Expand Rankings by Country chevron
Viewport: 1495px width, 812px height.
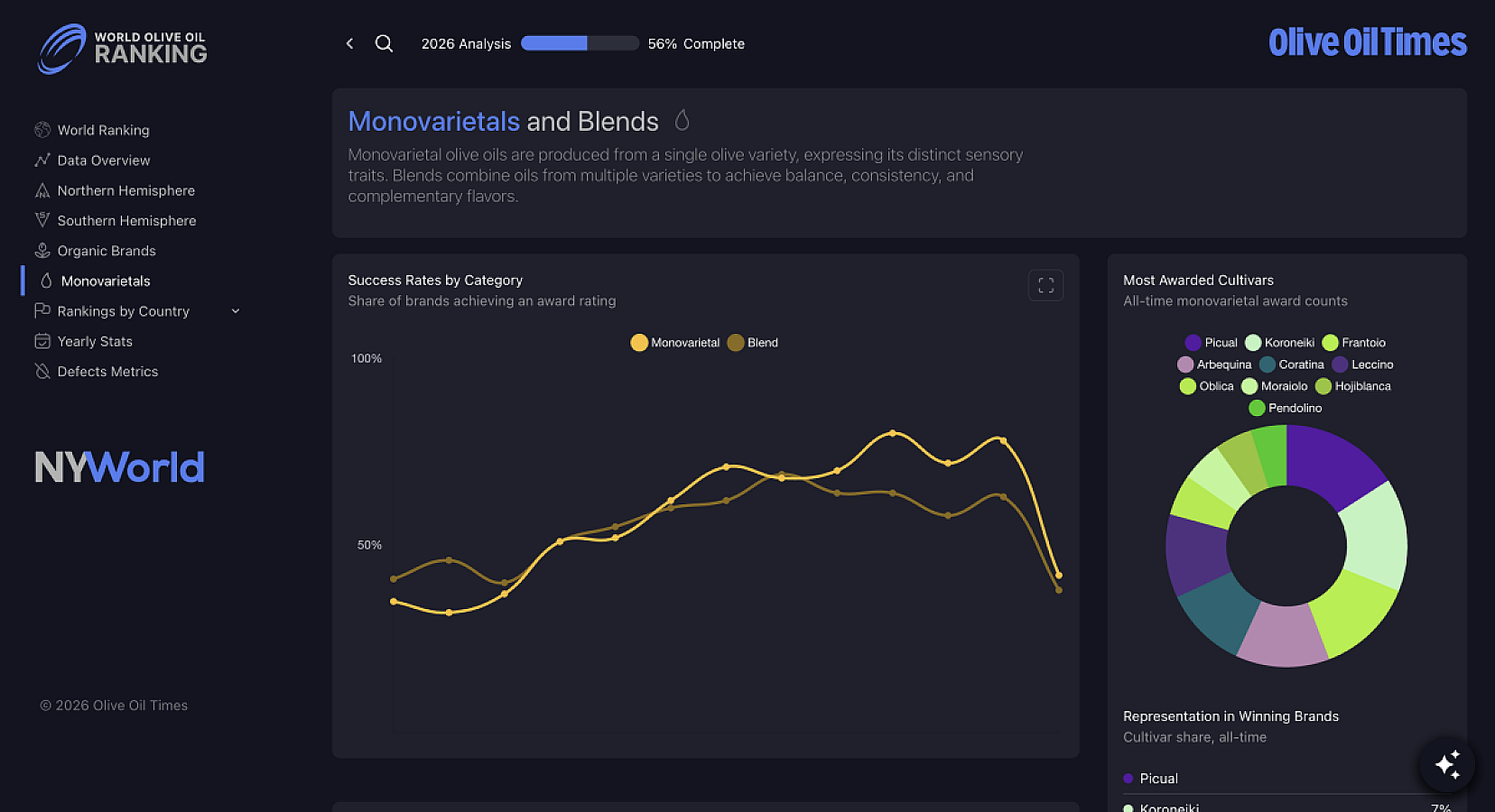tap(236, 311)
